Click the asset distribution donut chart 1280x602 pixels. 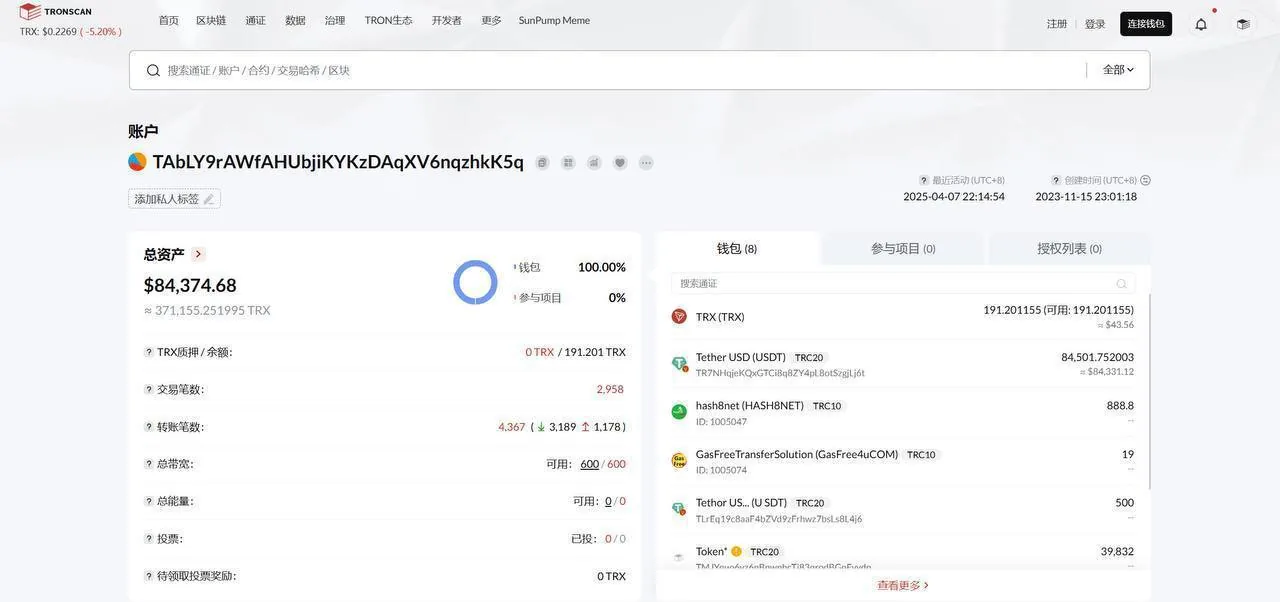coord(475,282)
